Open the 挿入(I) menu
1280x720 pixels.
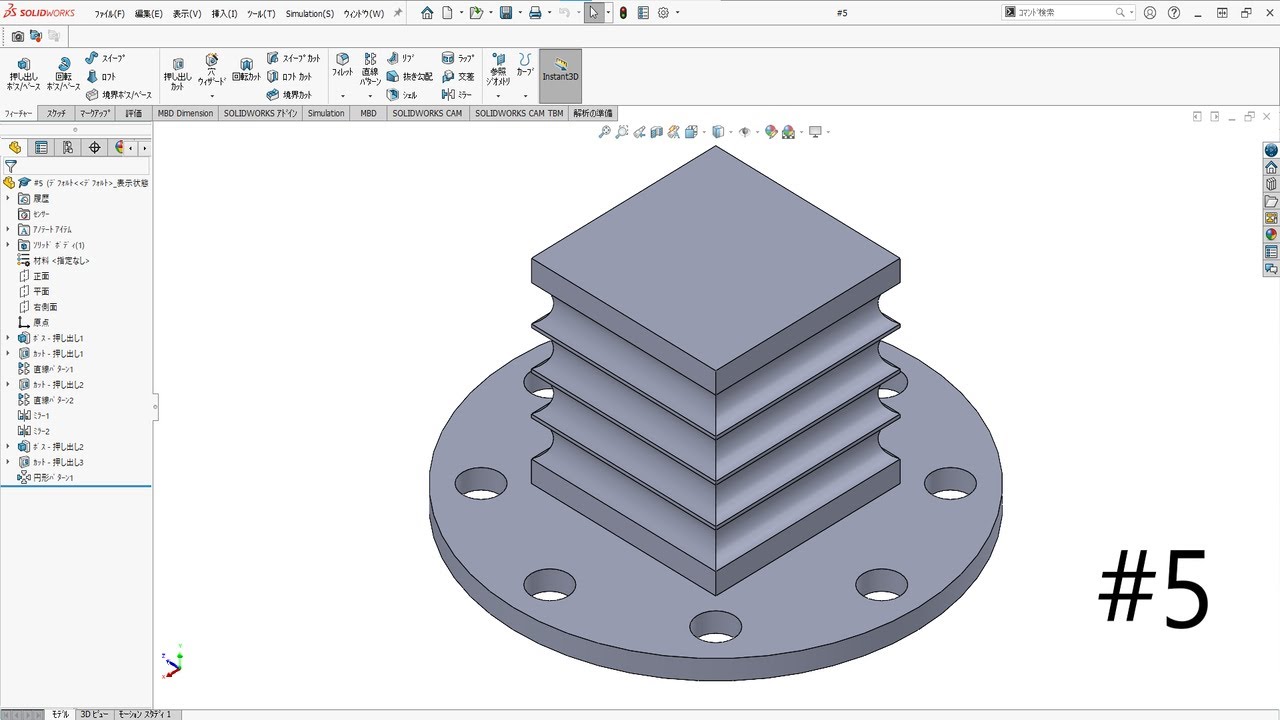coord(225,14)
